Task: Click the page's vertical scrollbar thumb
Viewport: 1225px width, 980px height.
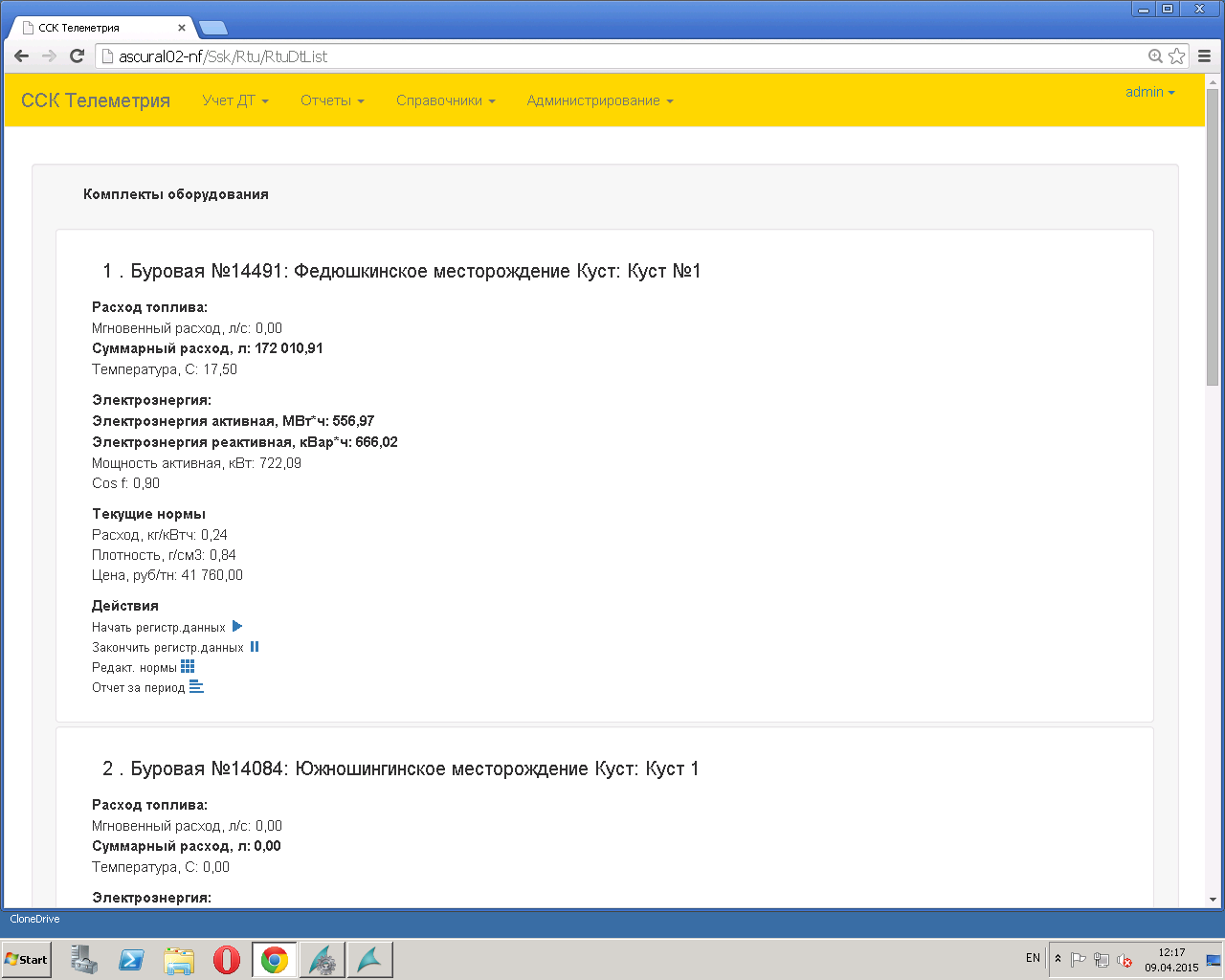Action: 1213,239
